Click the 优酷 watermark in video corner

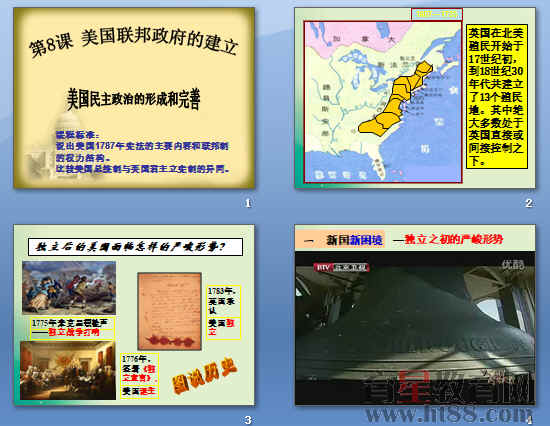[513, 265]
